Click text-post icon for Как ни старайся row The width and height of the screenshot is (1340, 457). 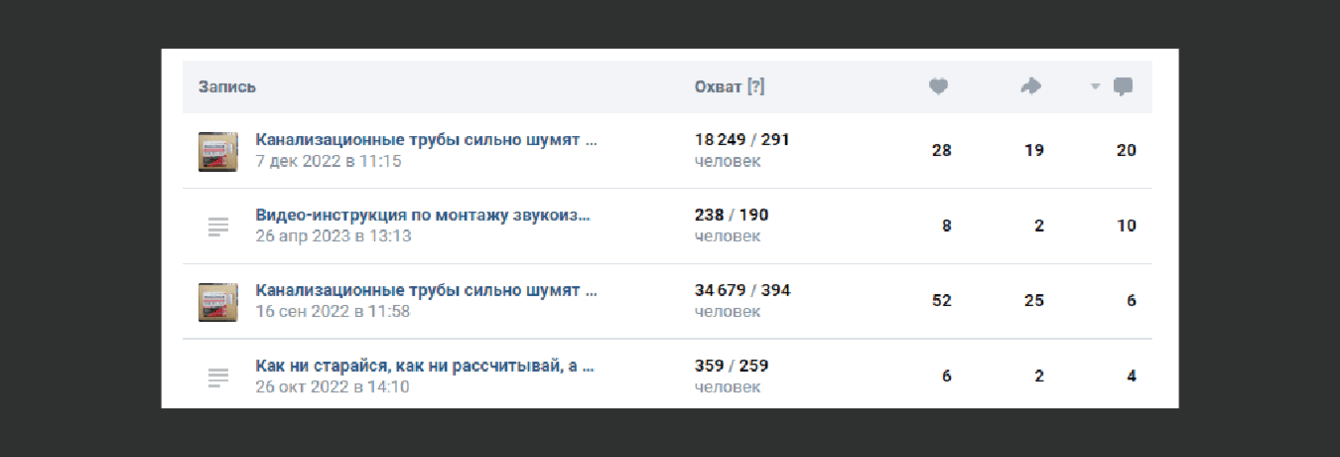[x=218, y=377]
